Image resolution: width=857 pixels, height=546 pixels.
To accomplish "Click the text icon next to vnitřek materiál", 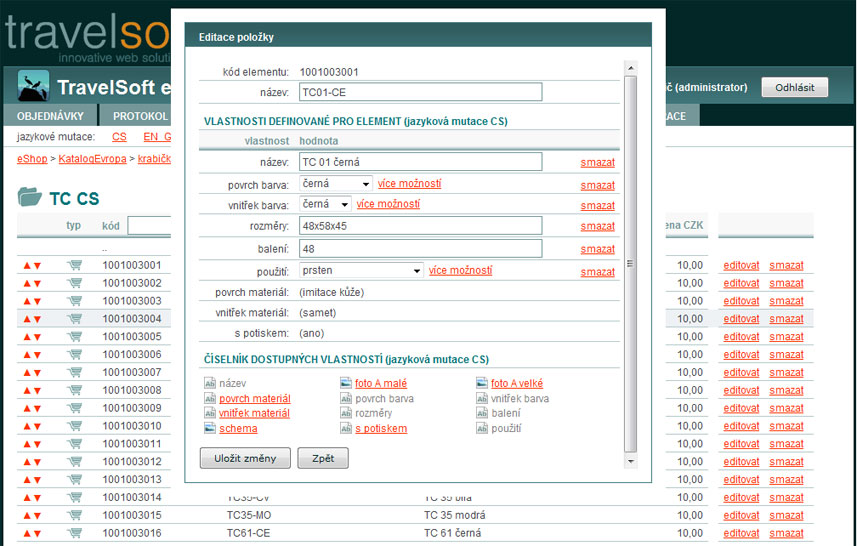I will (210, 413).
